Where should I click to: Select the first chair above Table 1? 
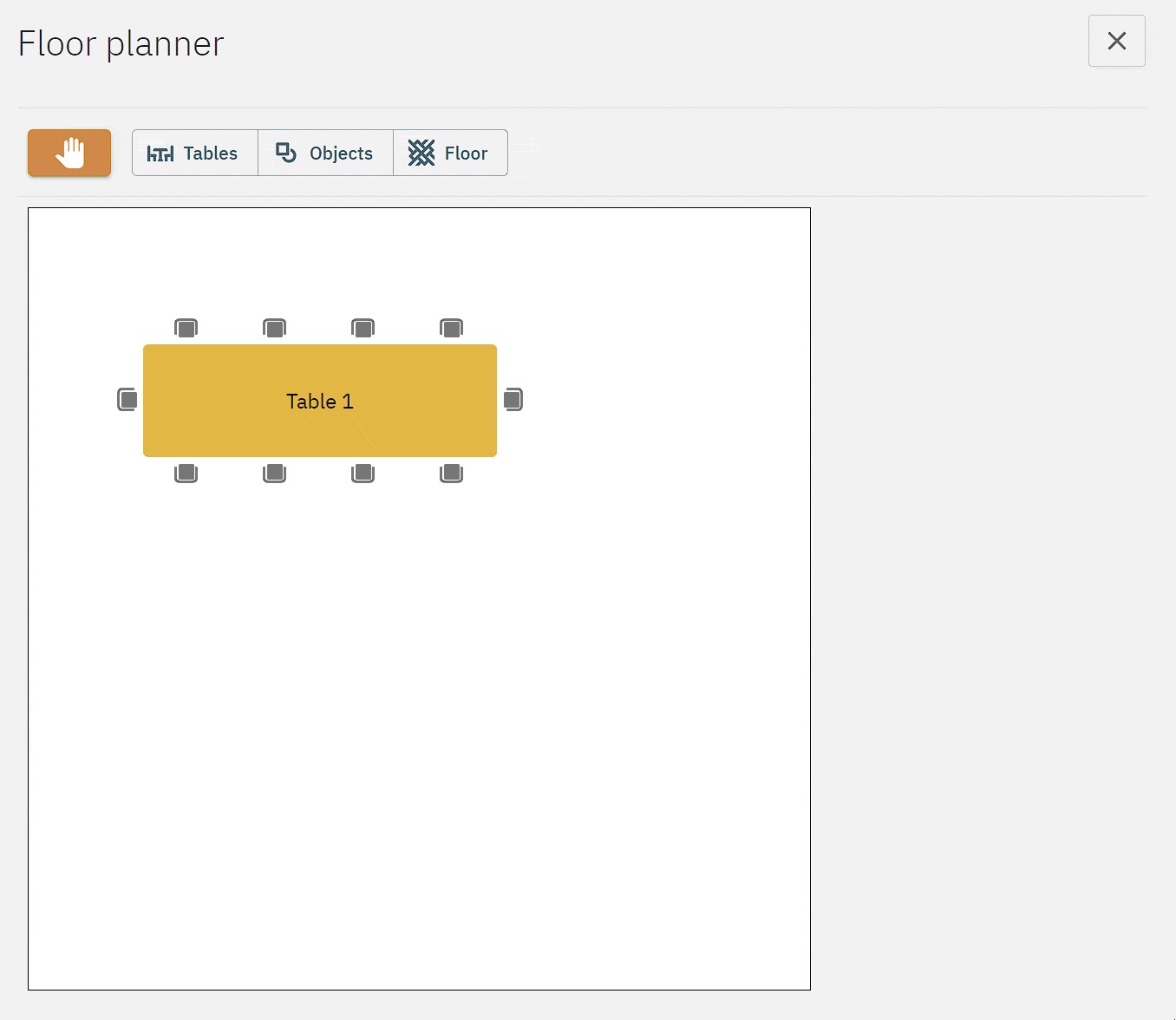186,328
